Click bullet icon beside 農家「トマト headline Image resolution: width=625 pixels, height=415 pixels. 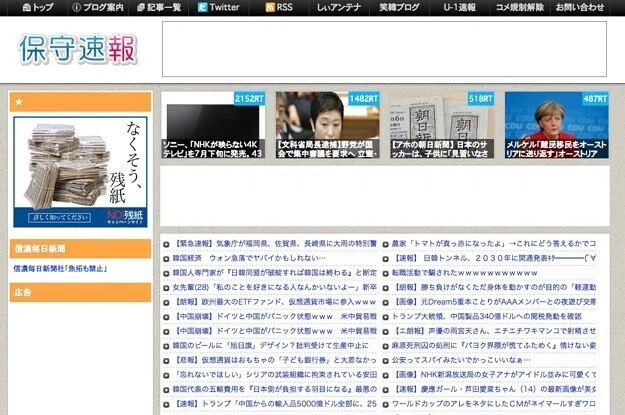(x=385, y=244)
